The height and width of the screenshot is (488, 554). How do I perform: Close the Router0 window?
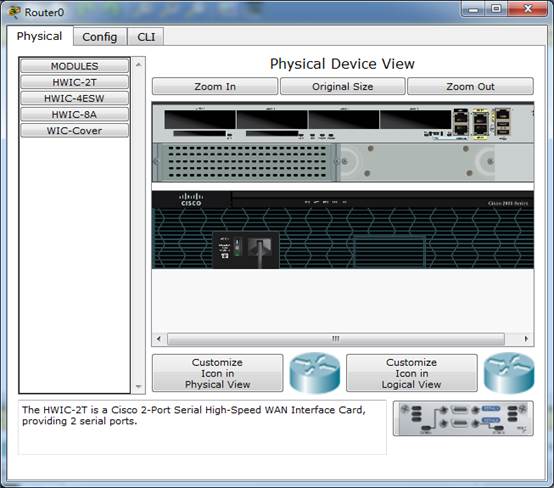528,9
